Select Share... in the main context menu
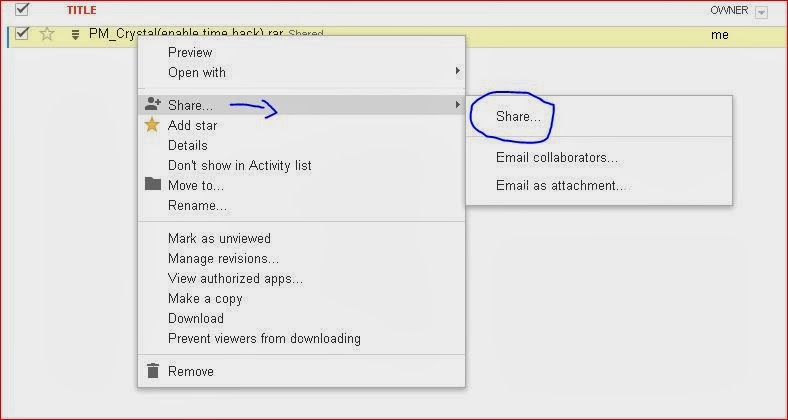Screen dimensions: 788x420 [x=190, y=105]
